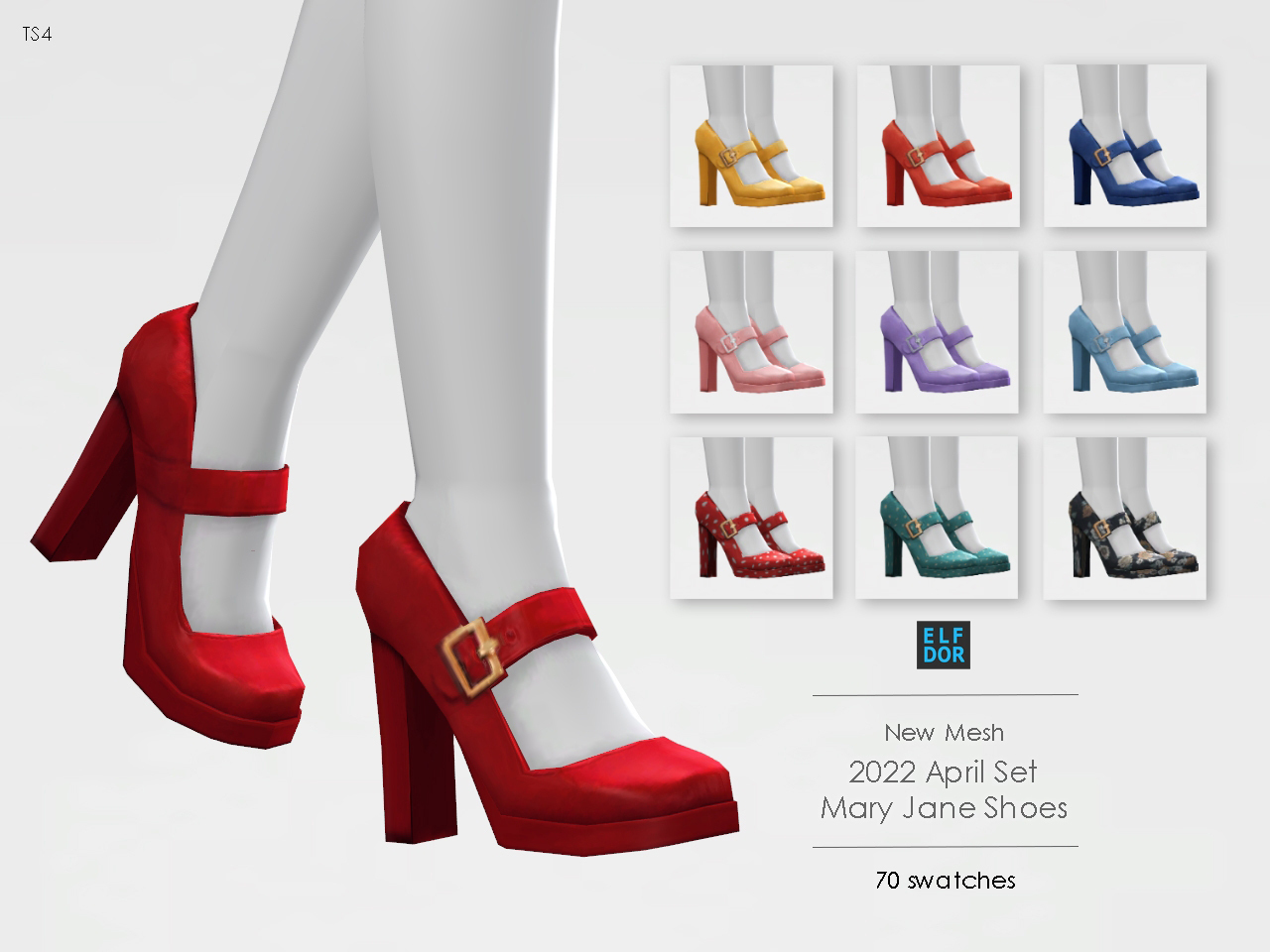Viewport: 1270px width, 952px height.
Task: Select the purple shoe swatch thumbnail
Action: coord(938,331)
